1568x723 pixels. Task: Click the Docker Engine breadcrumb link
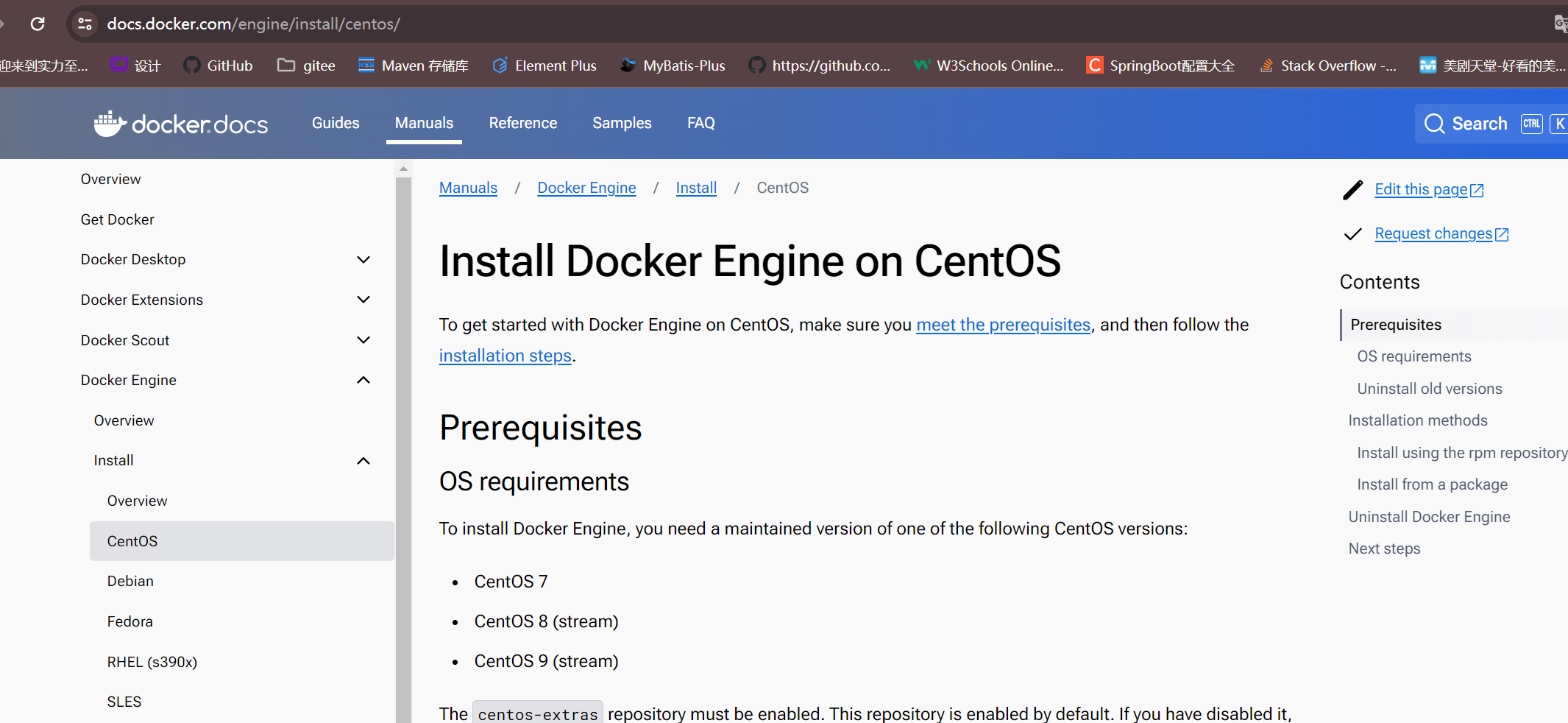tap(586, 188)
